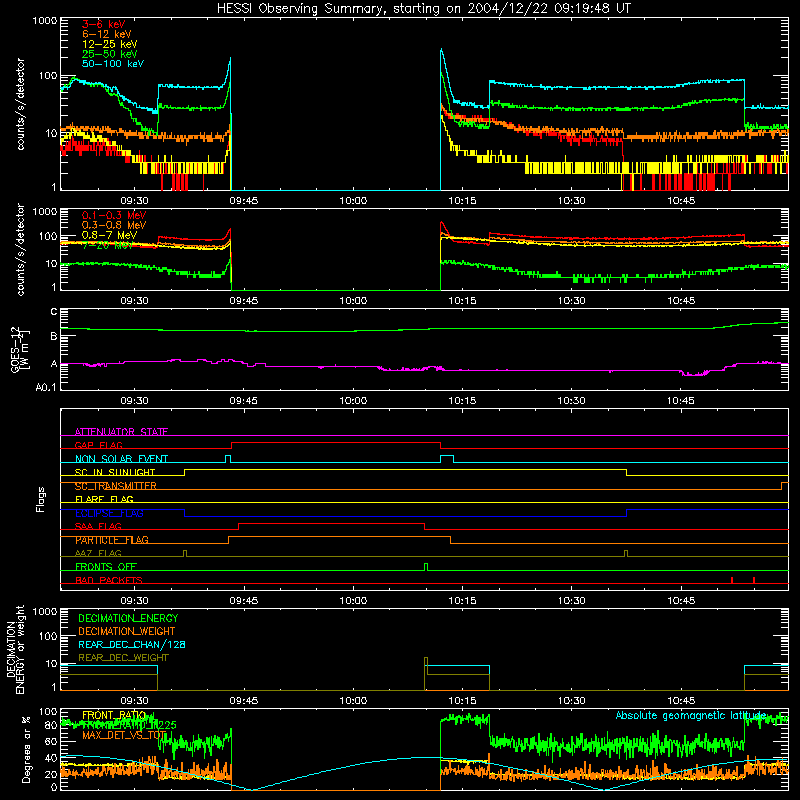Click the 0.8-7 MeV legend label

point(109,235)
